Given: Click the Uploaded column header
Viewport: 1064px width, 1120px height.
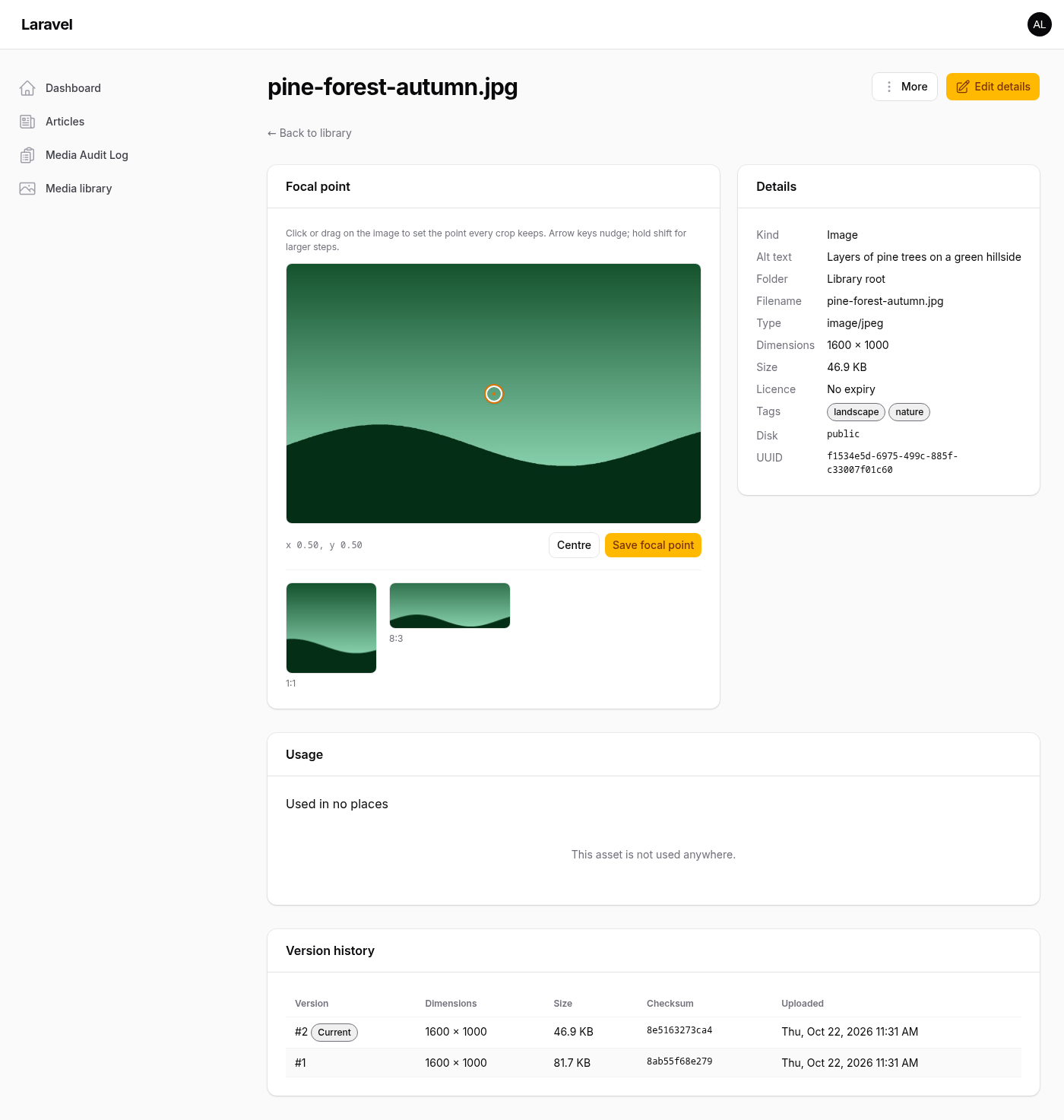Looking at the screenshot, I should [803, 1004].
